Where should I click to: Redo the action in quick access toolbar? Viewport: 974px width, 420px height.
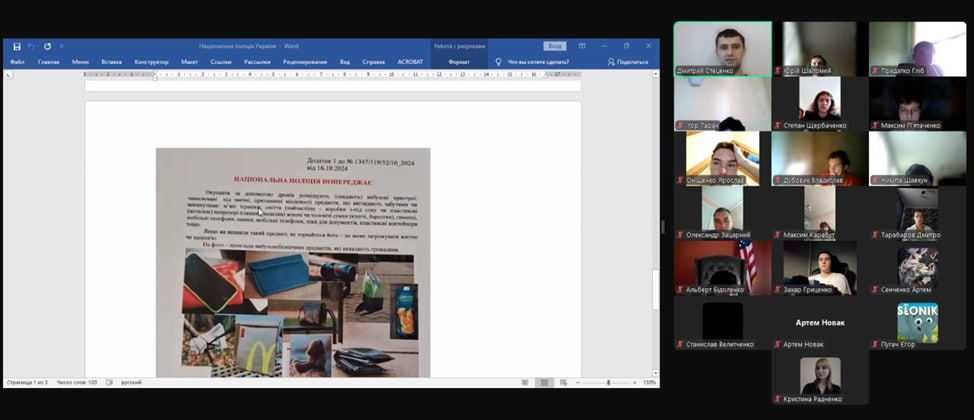click(47, 46)
